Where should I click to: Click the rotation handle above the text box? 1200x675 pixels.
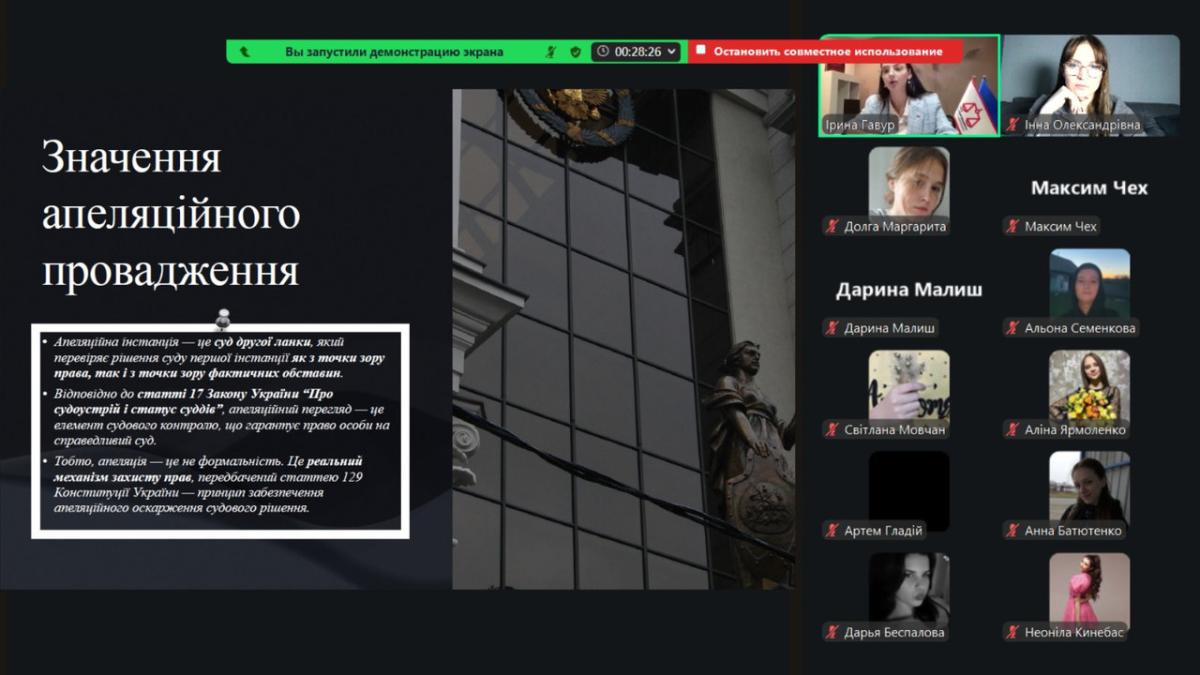coord(223,318)
